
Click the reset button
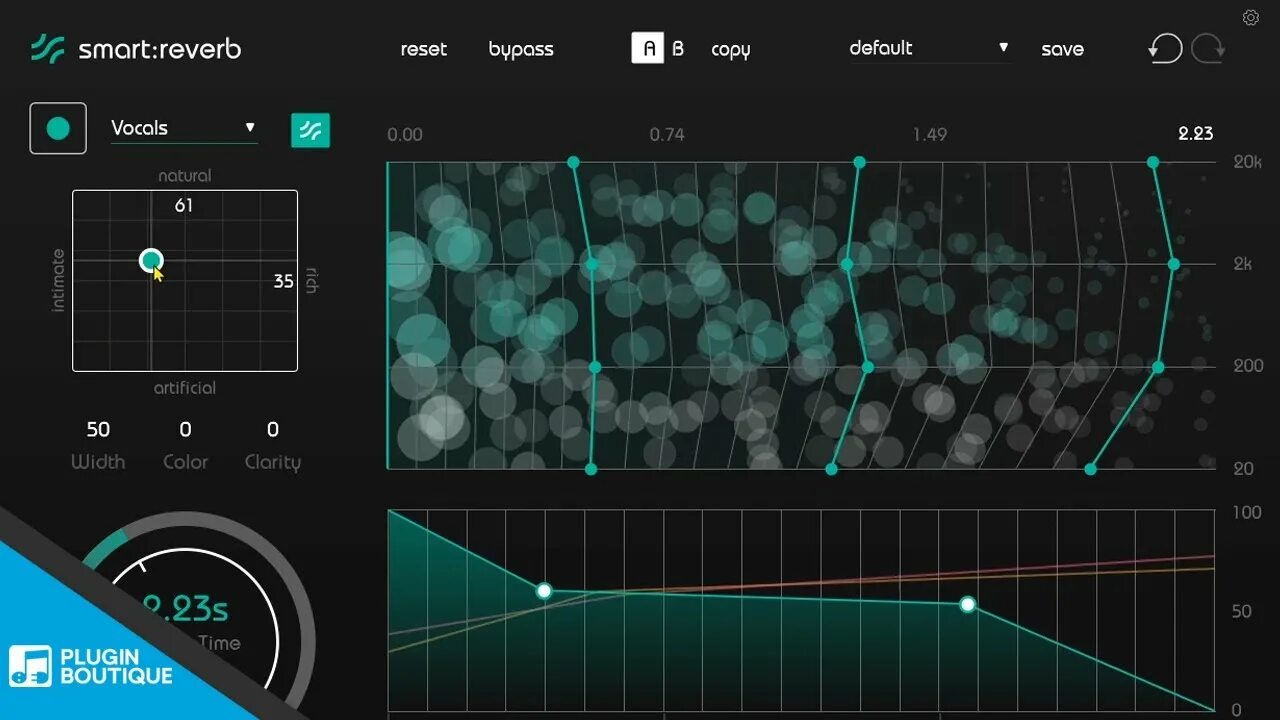pos(424,49)
